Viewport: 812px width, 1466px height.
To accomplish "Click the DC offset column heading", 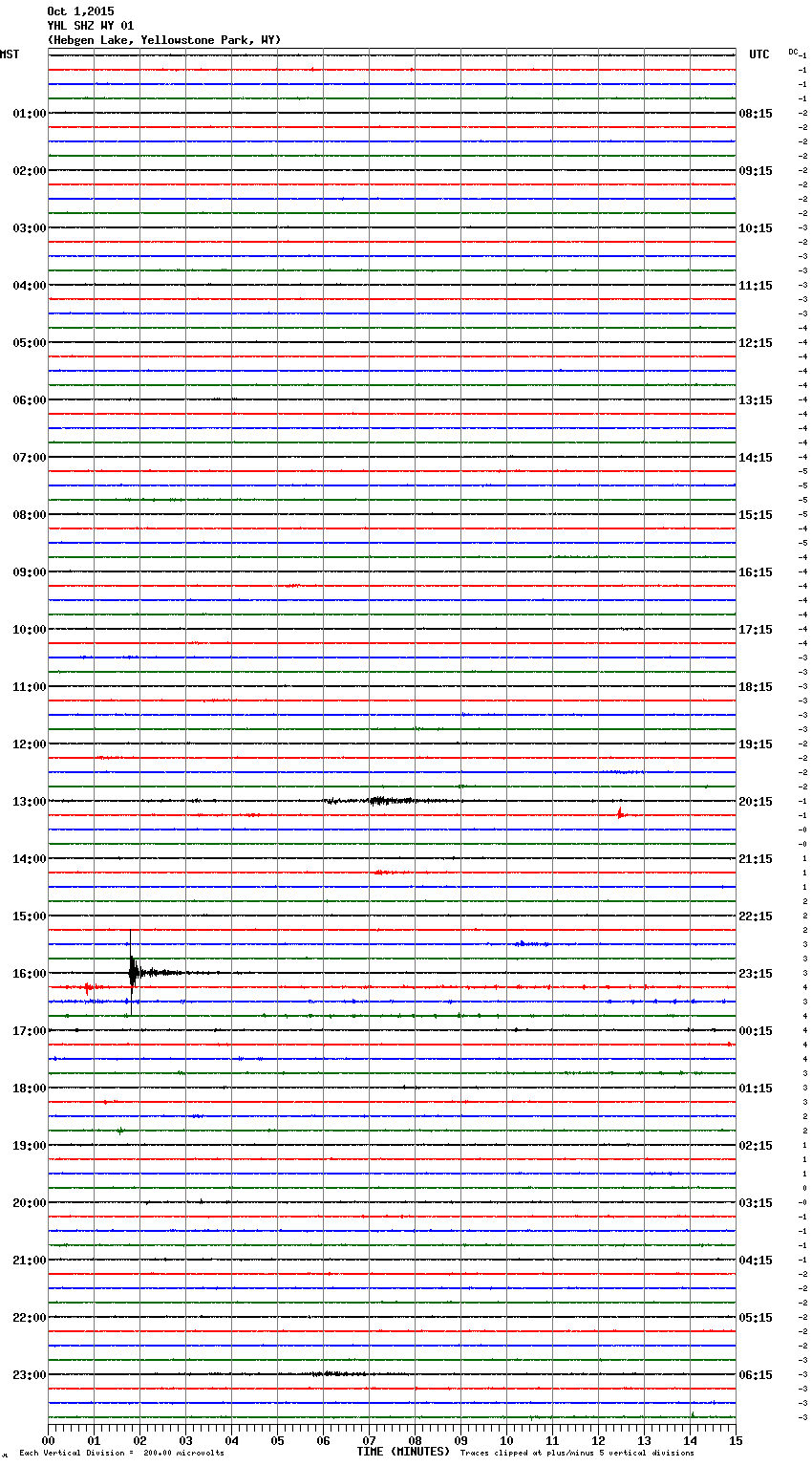I will 793,52.
